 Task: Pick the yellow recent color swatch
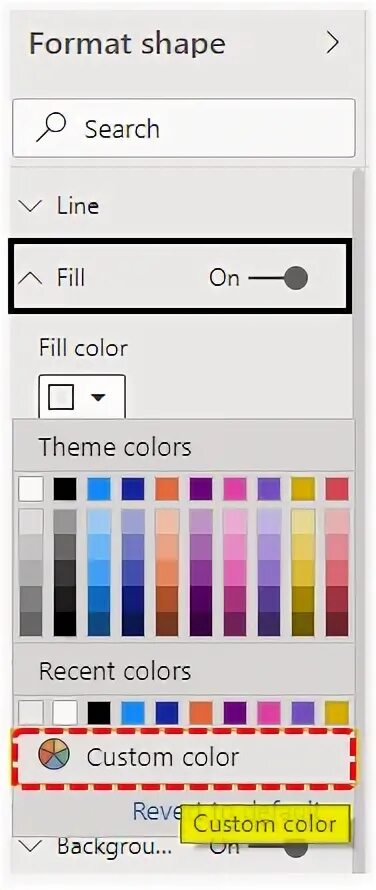(x=337, y=713)
